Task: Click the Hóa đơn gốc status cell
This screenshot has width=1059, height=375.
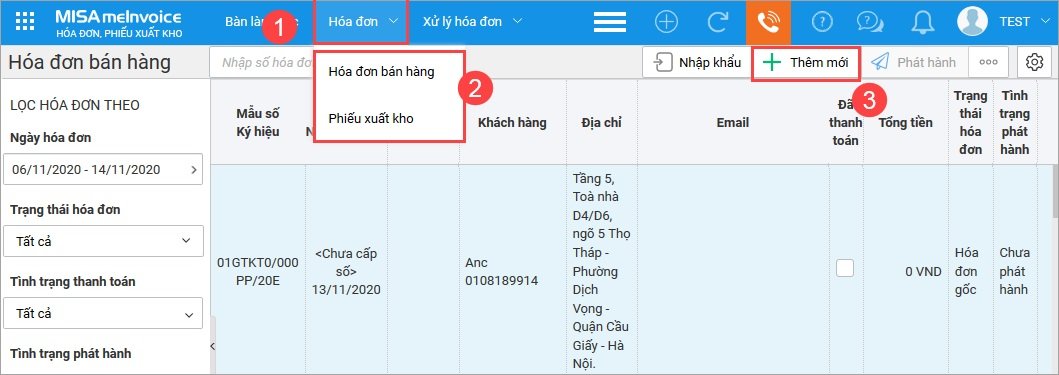Action: coord(971,272)
